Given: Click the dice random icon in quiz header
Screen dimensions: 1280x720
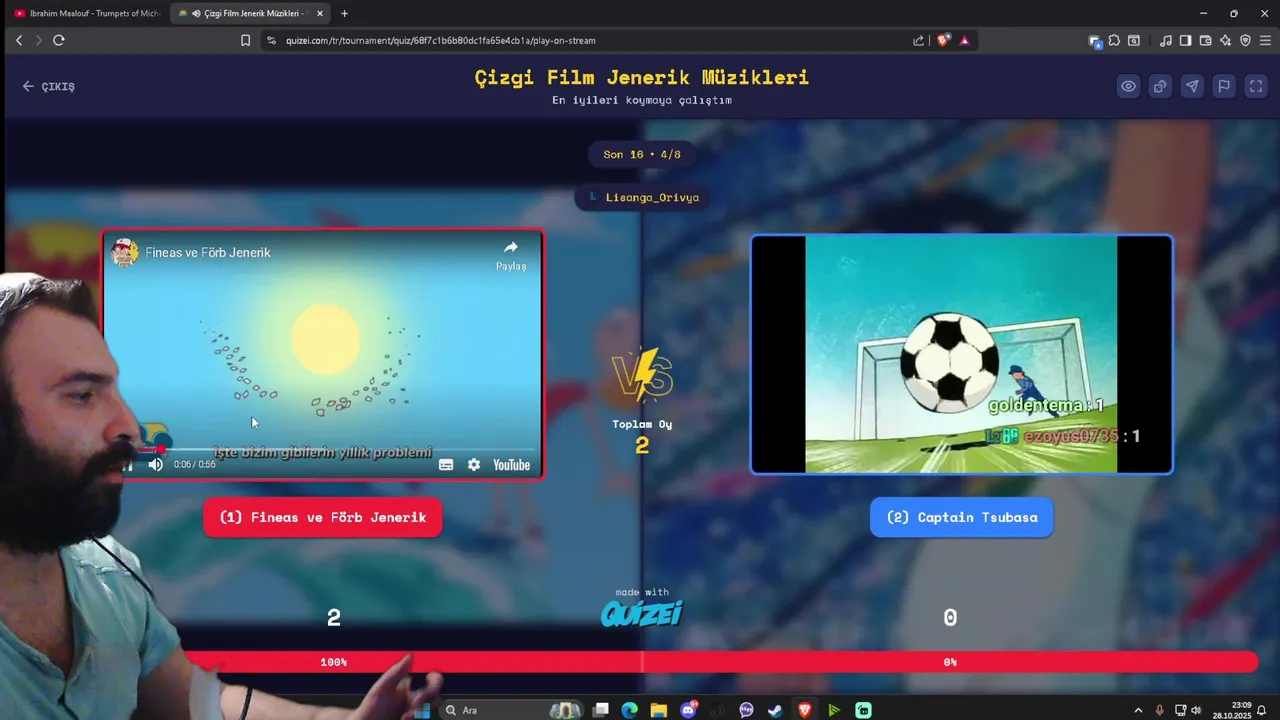Looking at the screenshot, I should coord(1160,86).
